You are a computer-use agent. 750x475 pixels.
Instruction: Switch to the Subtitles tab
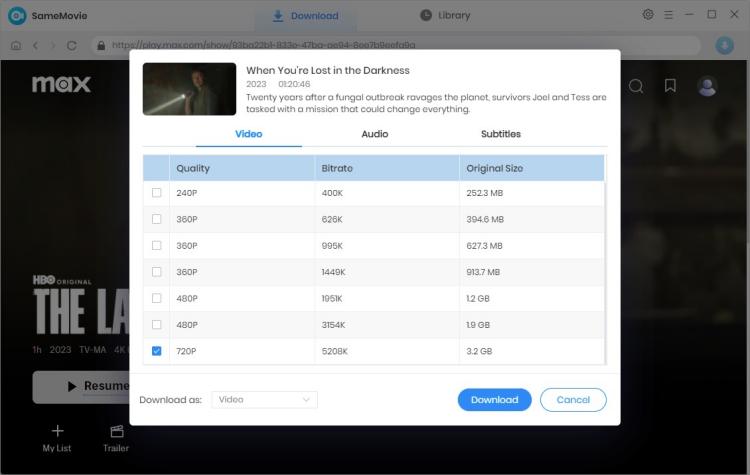[500, 134]
